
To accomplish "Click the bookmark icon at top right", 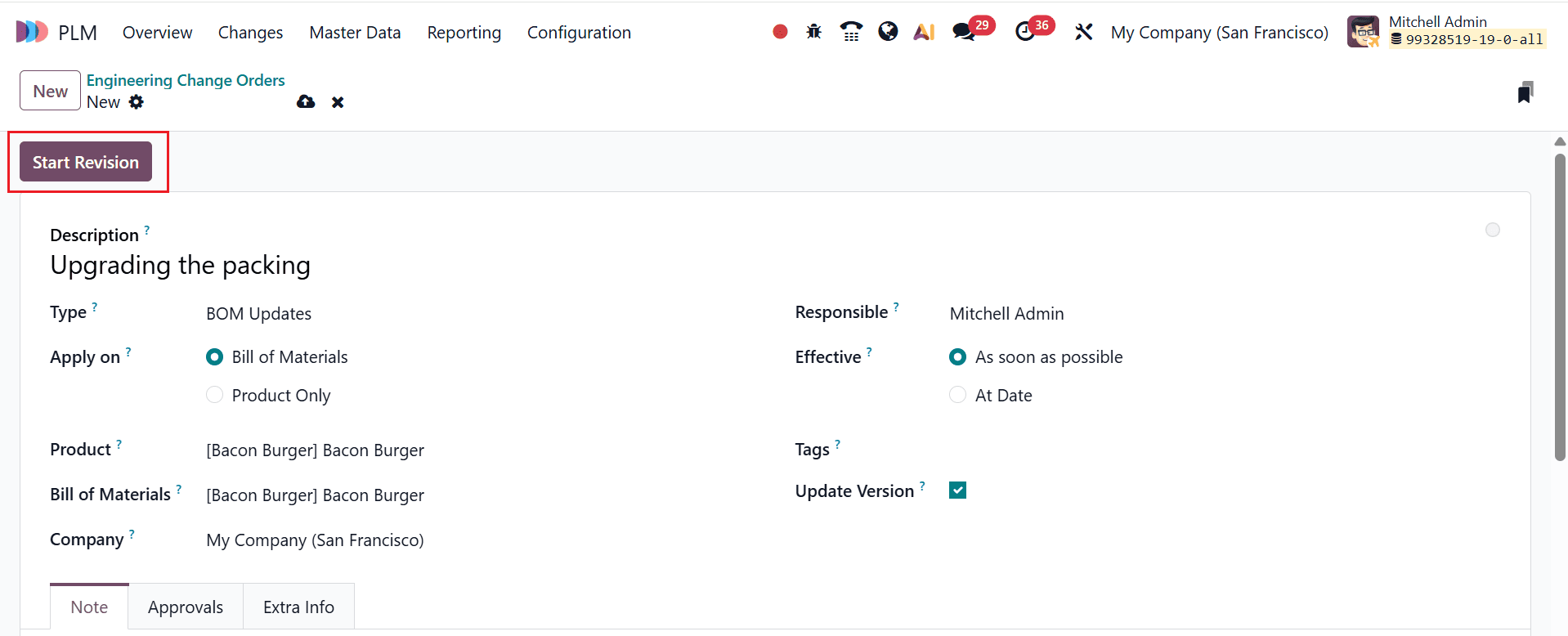I will tap(1525, 92).
